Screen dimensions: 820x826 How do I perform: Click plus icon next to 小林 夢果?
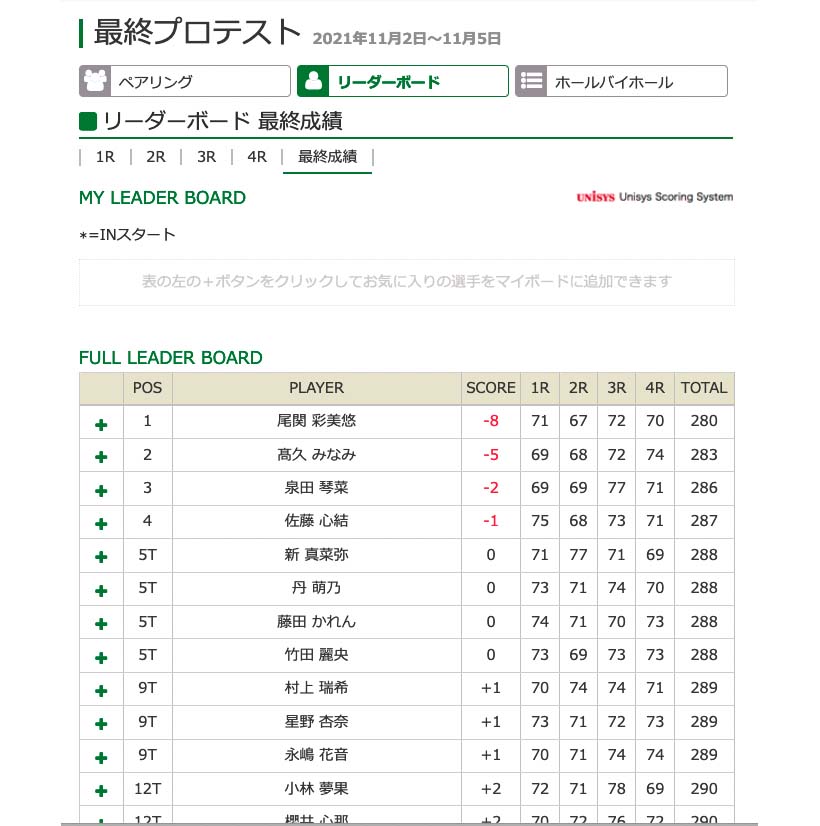coord(101,791)
